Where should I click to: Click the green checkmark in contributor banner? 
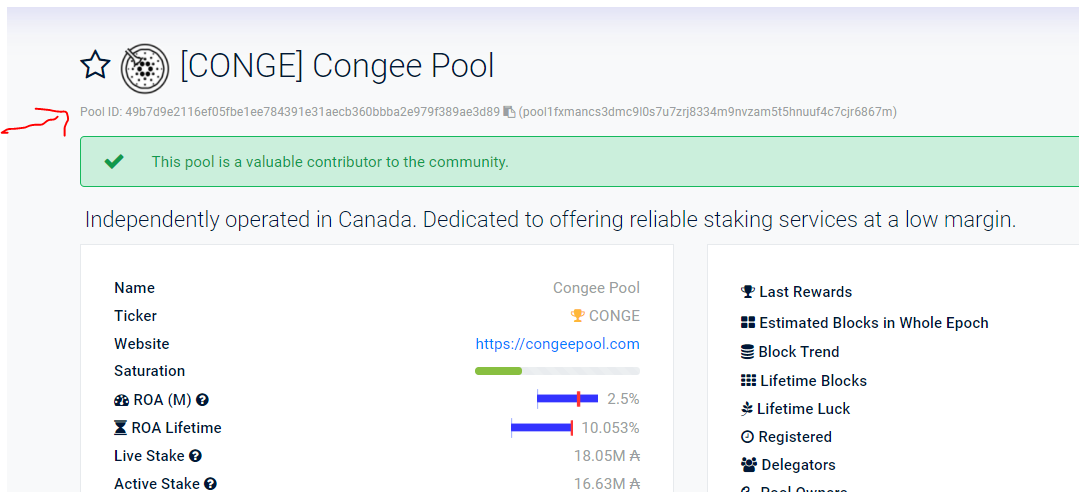114,162
